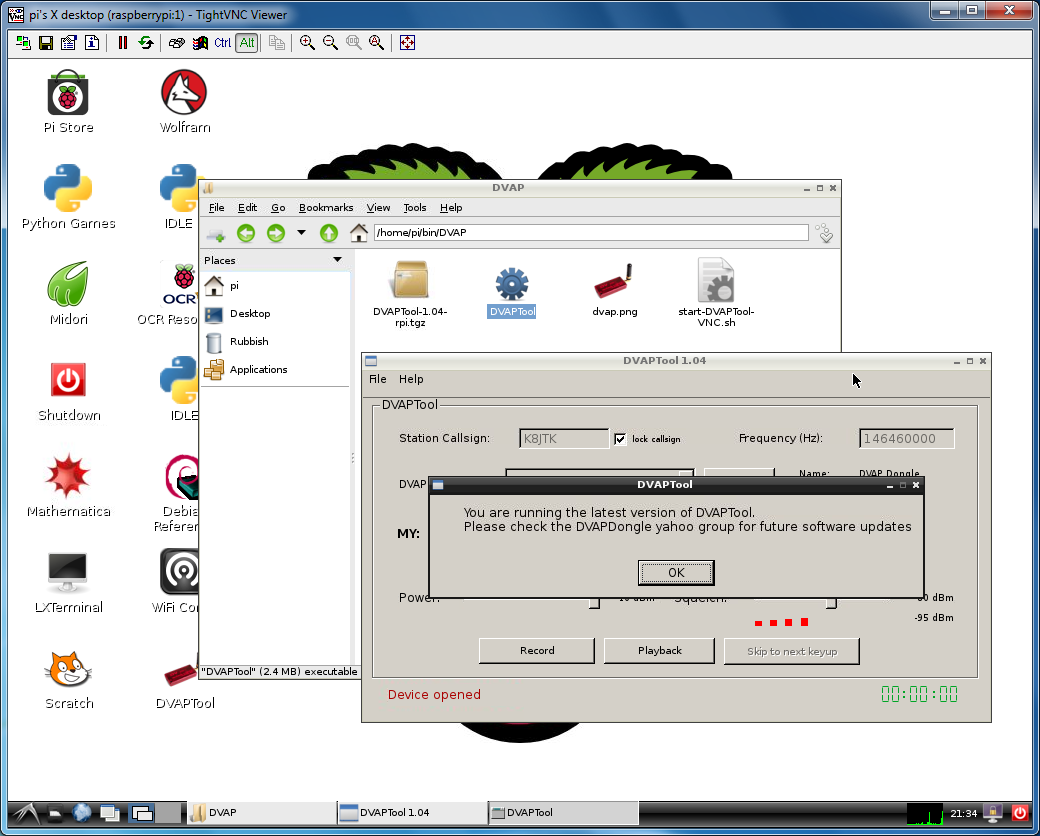This screenshot has width=1040, height=836.
Task: Click the TightVNC New connection icon
Action: (x=23, y=43)
